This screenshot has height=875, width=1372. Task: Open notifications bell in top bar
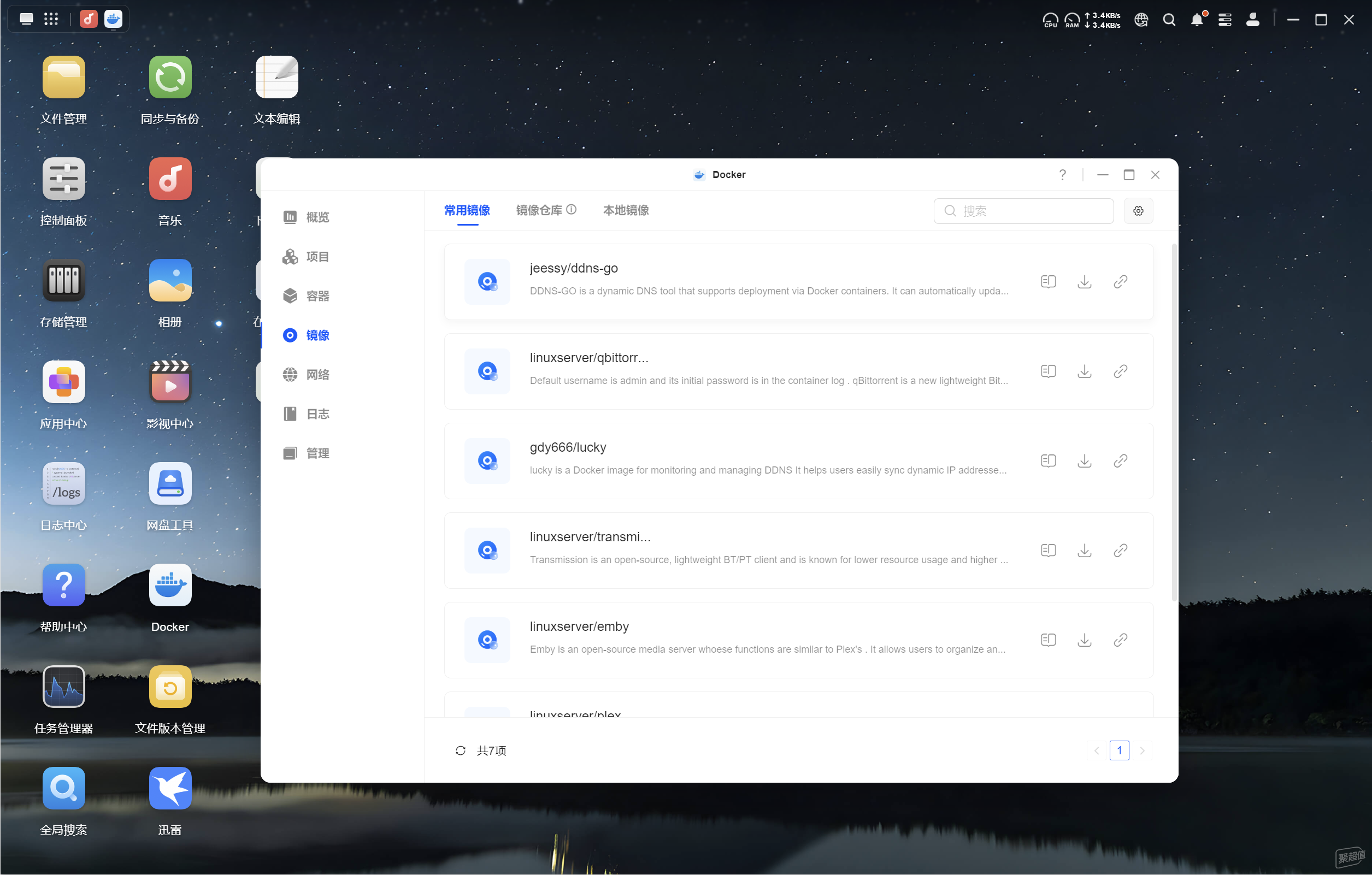click(1197, 19)
